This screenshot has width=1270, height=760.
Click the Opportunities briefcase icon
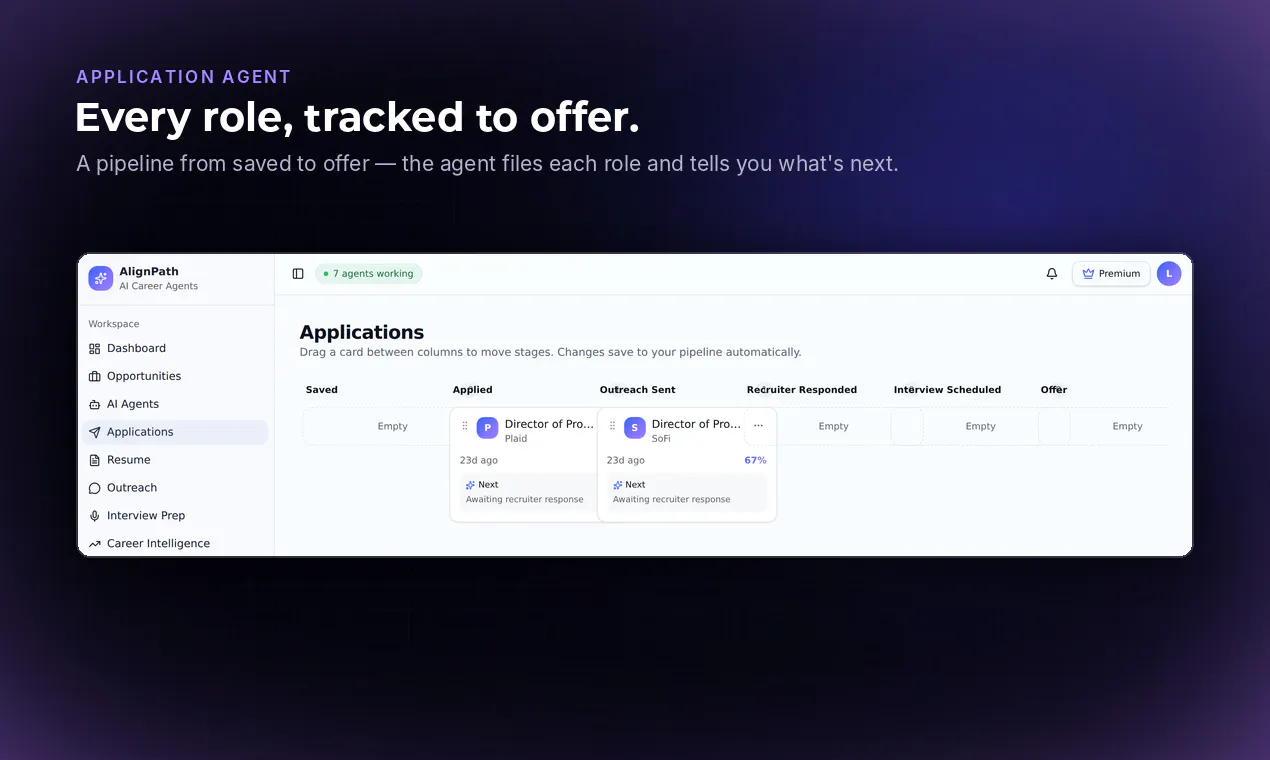click(x=95, y=377)
